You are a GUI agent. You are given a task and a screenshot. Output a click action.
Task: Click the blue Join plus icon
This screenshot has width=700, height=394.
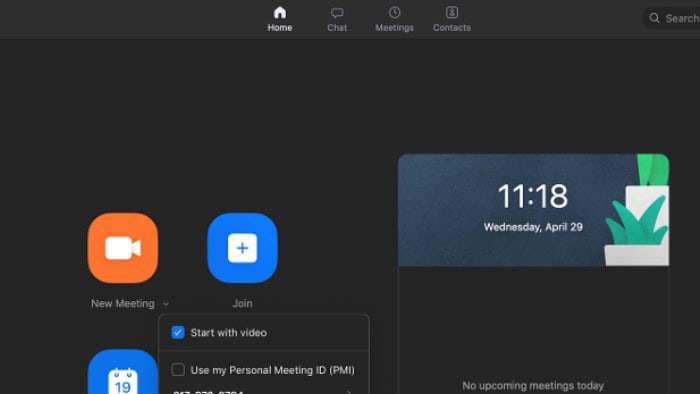tap(242, 248)
